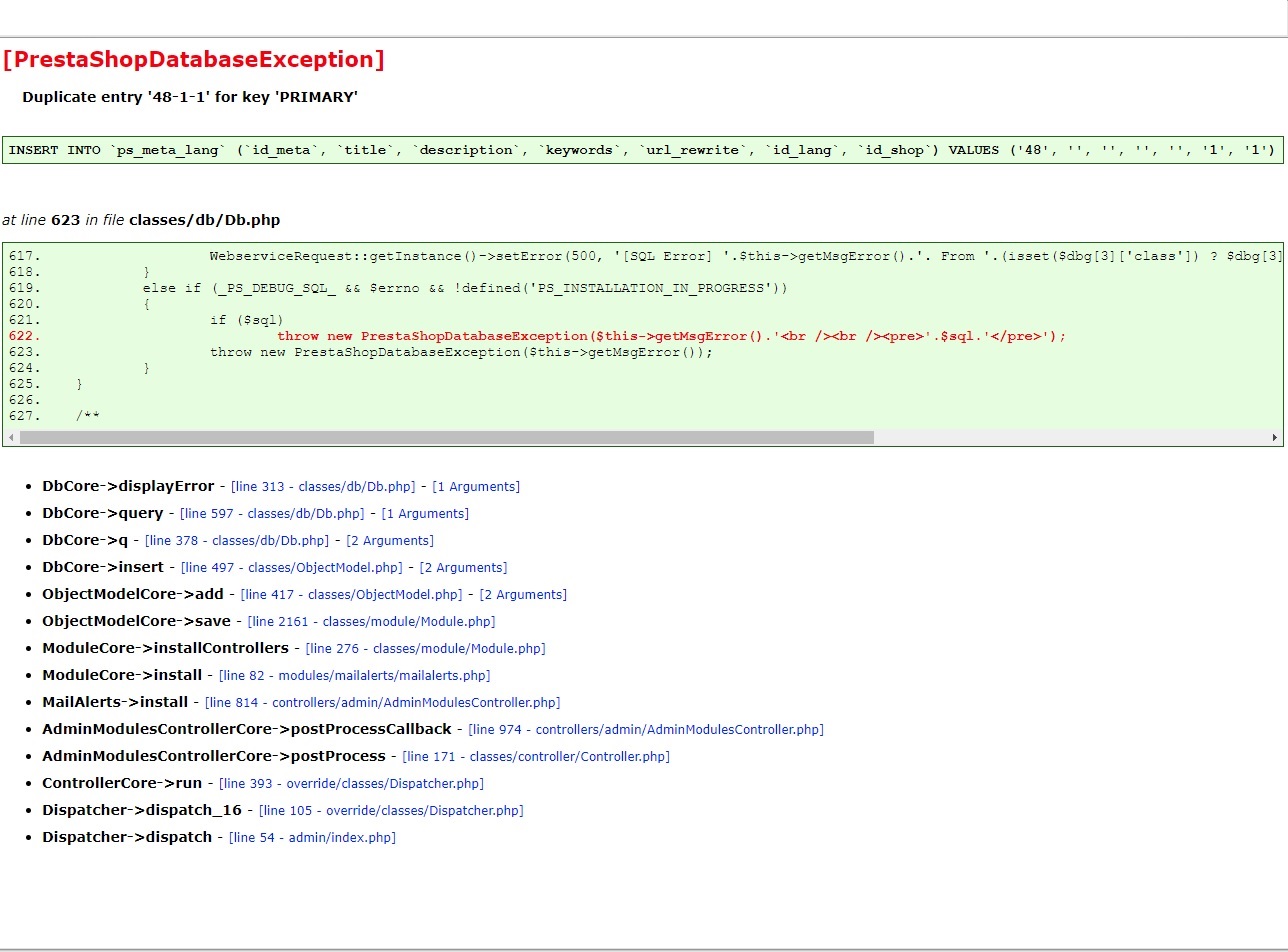Open link 'line 171 - classes/controller/Controller.php'
The width and height of the screenshot is (1288, 952).
536,757
